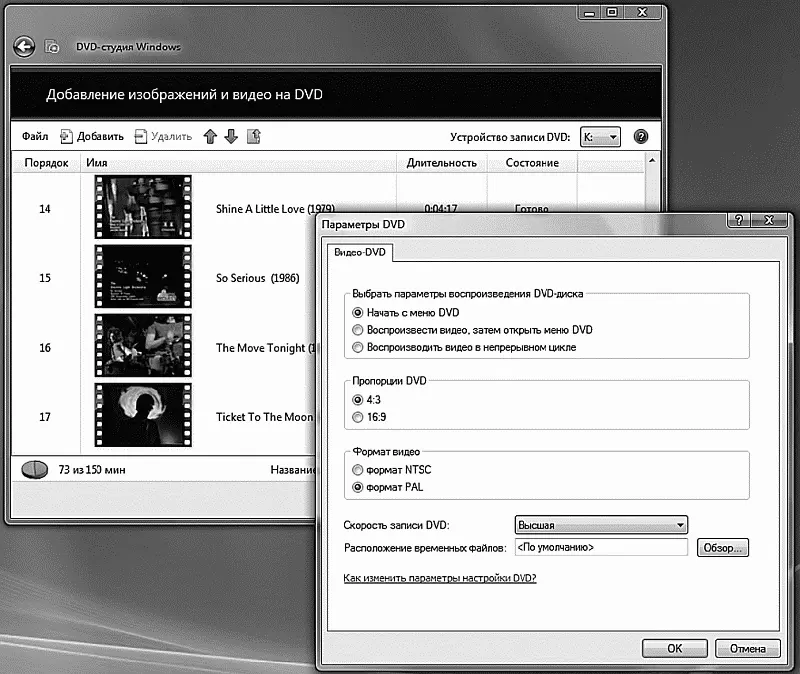The height and width of the screenshot is (674, 800).
Task: Click the toolbar icon right of the down arrow
Action: pyautogui.click(x=254, y=137)
